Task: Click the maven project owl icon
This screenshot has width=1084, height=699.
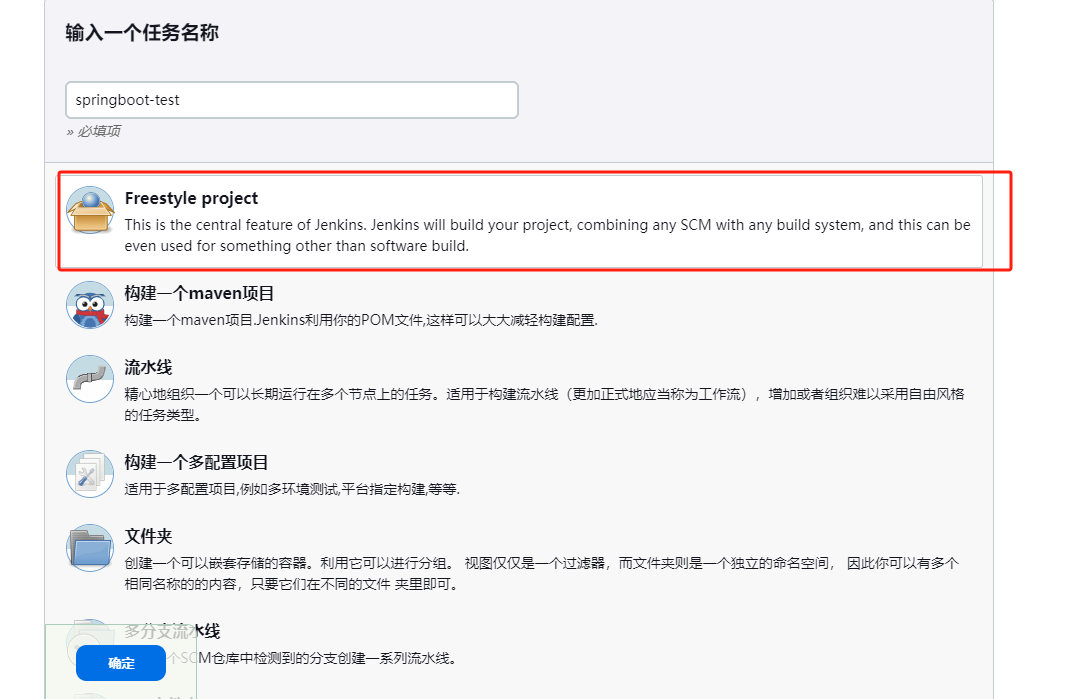Action: pyautogui.click(x=90, y=305)
